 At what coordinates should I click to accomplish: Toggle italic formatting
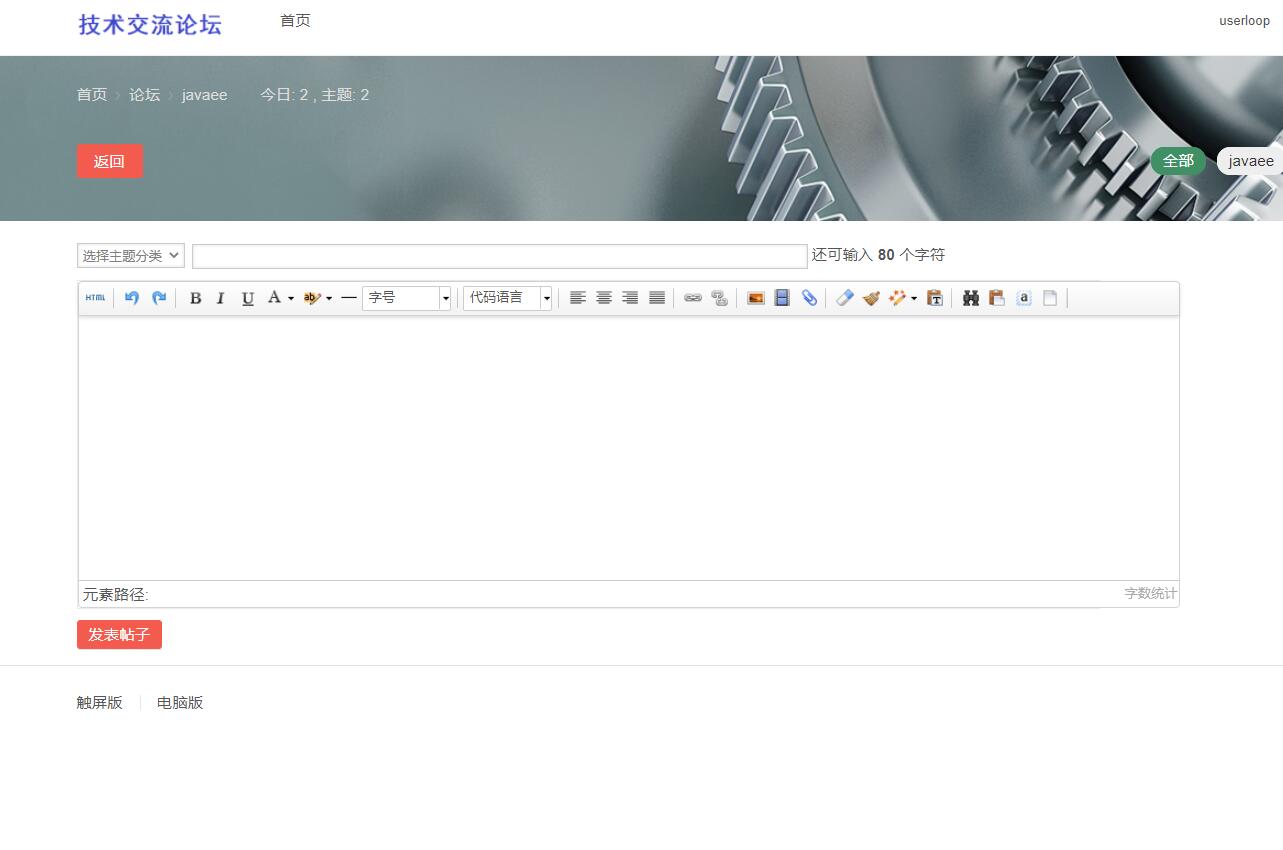tap(221, 298)
